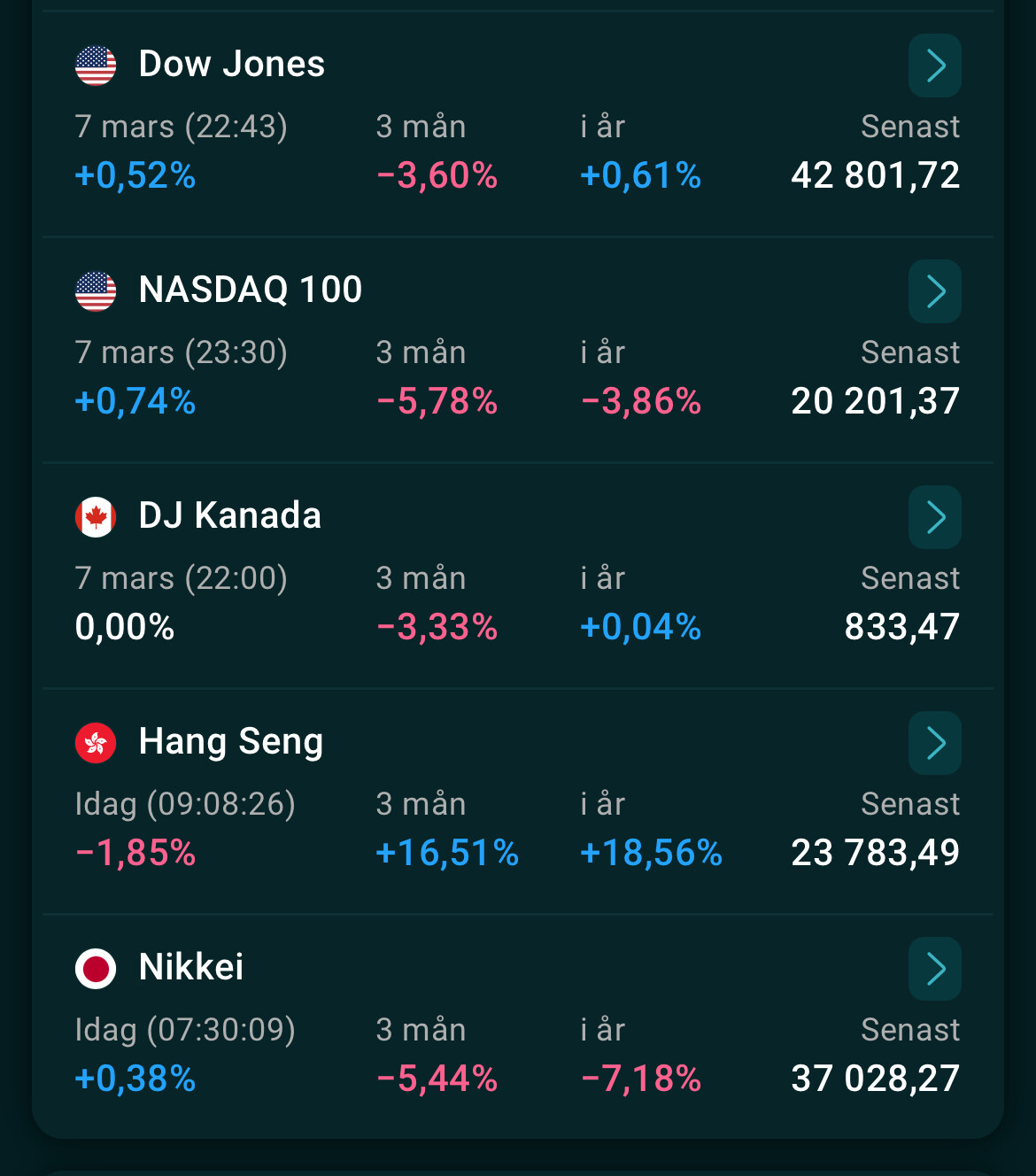Tap the Canadian flag icon

coord(96,517)
